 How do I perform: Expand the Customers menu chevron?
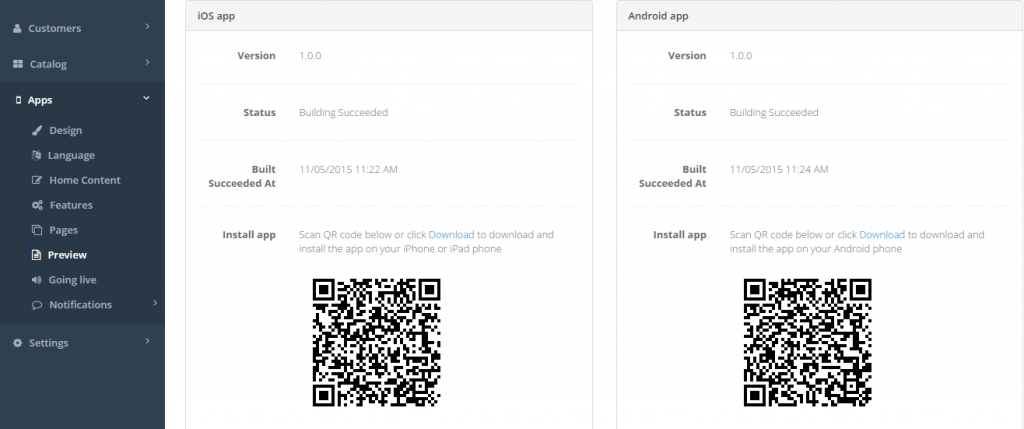(148, 27)
